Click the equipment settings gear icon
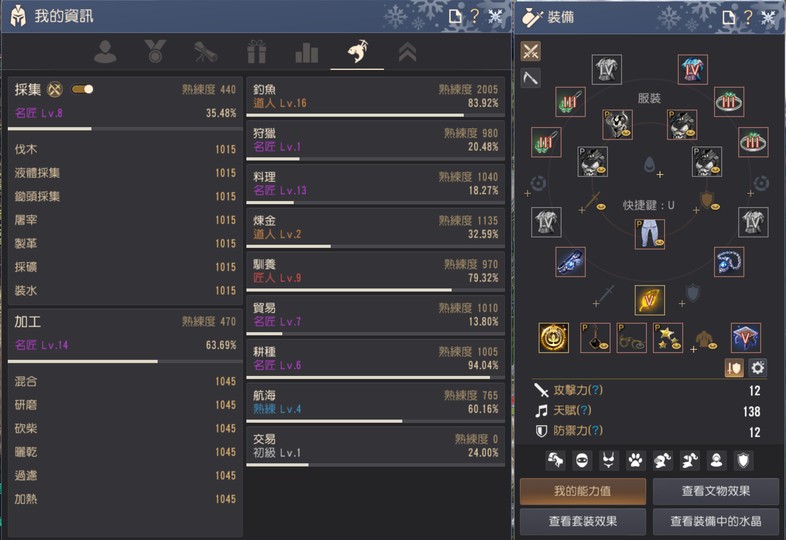 (757, 368)
